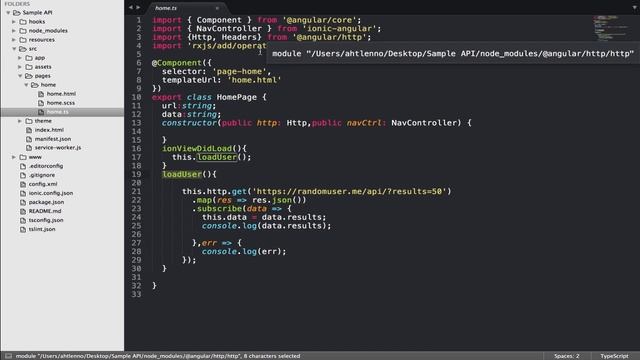Open home.html in the sidebar
Screen dimensions: 640x360
tap(61, 94)
